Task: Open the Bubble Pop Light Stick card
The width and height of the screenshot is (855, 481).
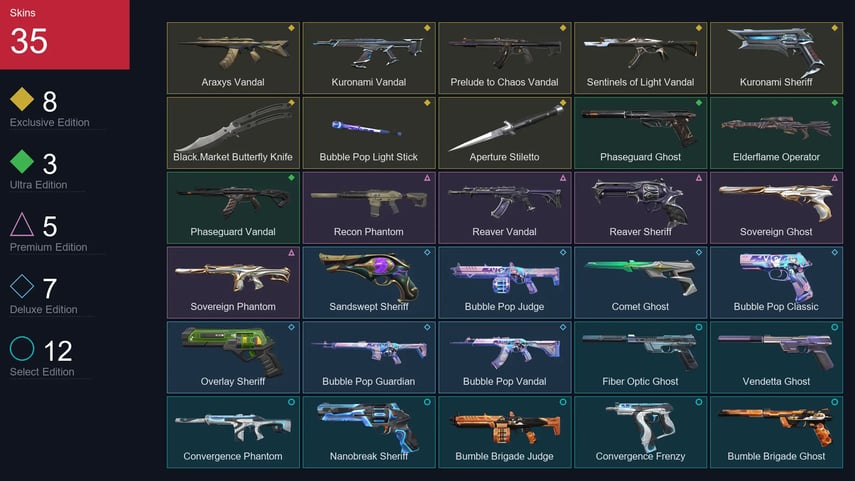Action: (369, 133)
